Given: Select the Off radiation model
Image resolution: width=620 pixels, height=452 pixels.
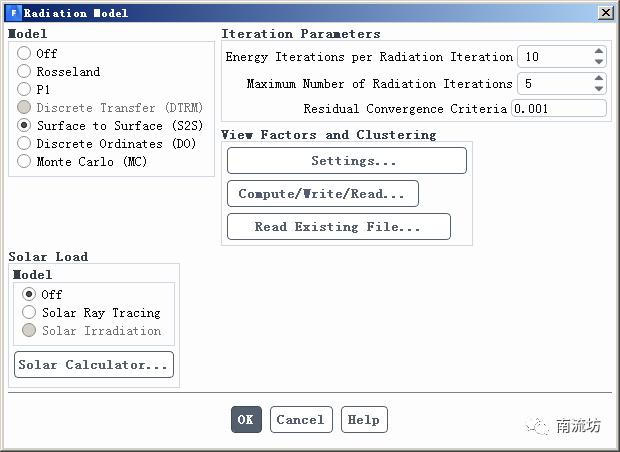Looking at the screenshot, I should pyautogui.click(x=25, y=54).
